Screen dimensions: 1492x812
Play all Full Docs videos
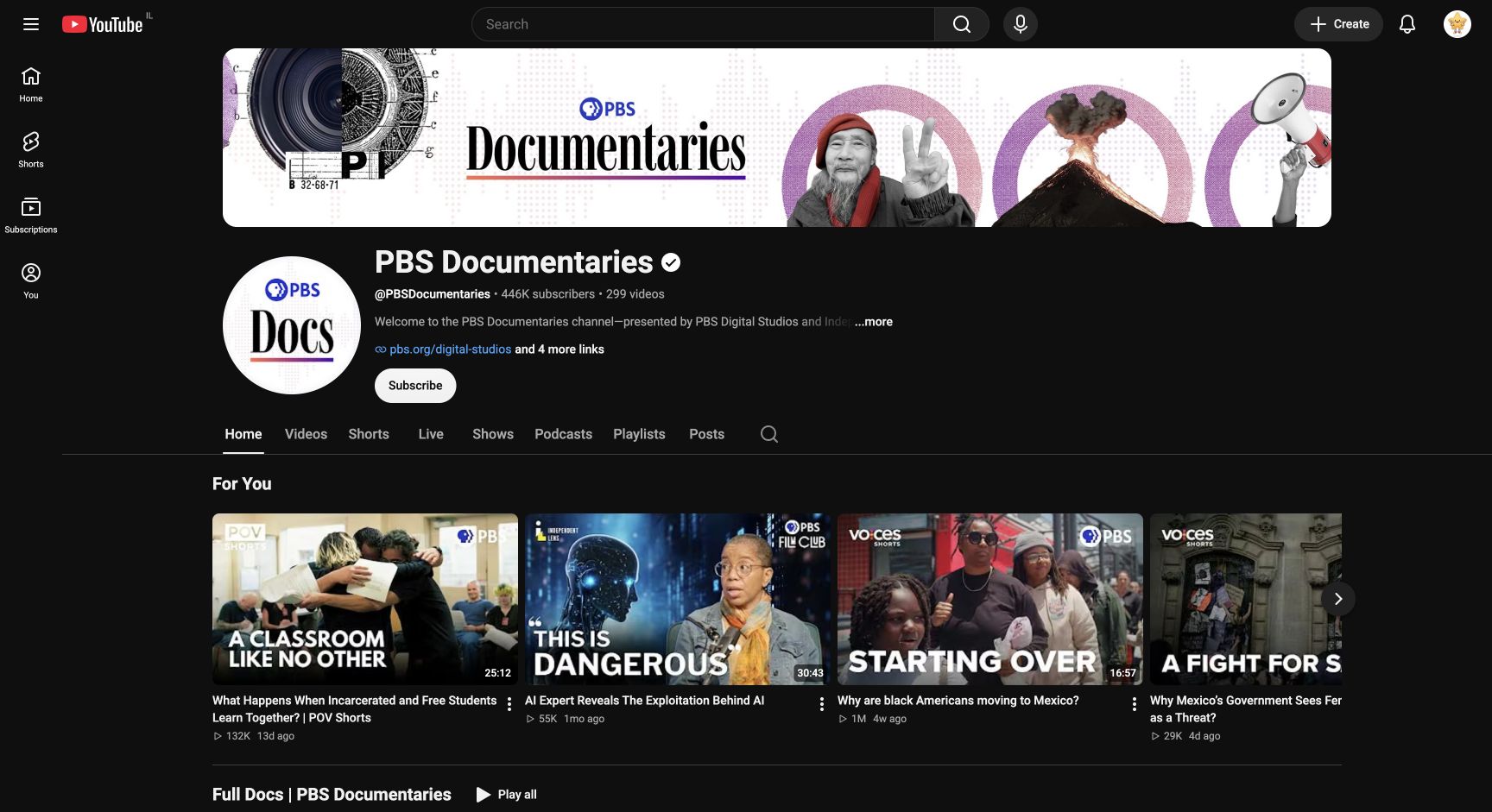coord(507,795)
